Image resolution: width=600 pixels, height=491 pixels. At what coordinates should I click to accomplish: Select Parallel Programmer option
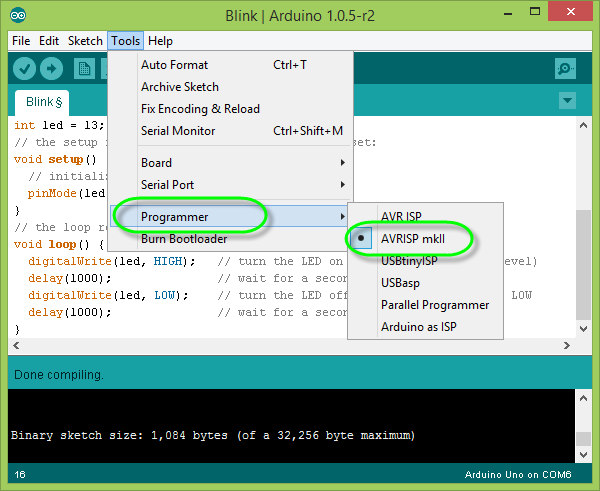(x=425, y=305)
